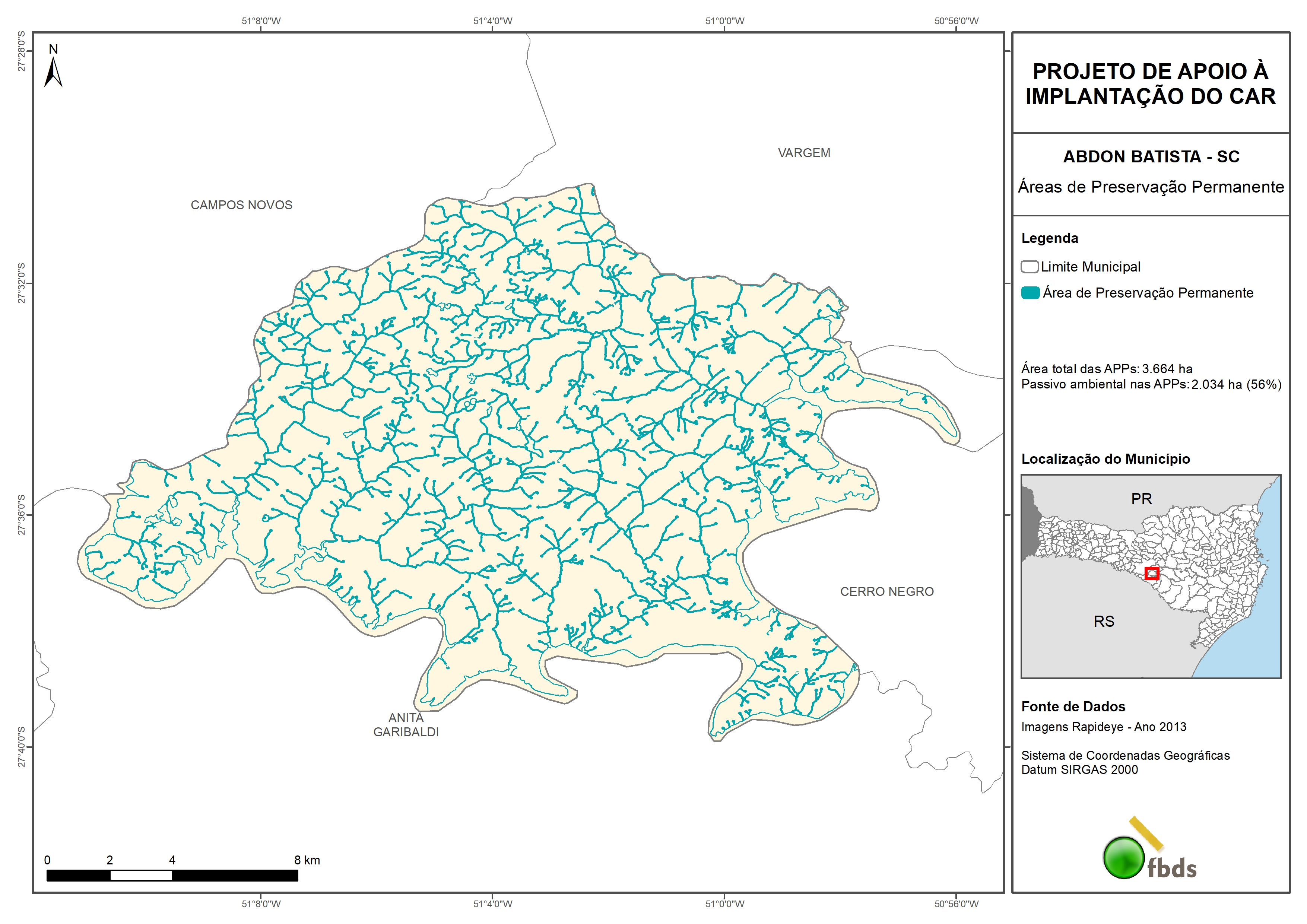The width and height of the screenshot is (1307, 924).
Task: Click the CERRO NEGRO municipality label
Action: (887, 591)
